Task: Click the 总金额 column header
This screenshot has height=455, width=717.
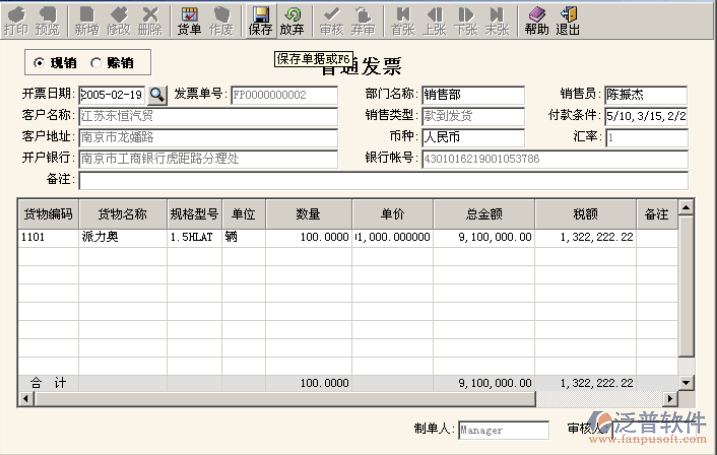Action: pyautogui.click(x=484, y=214)
